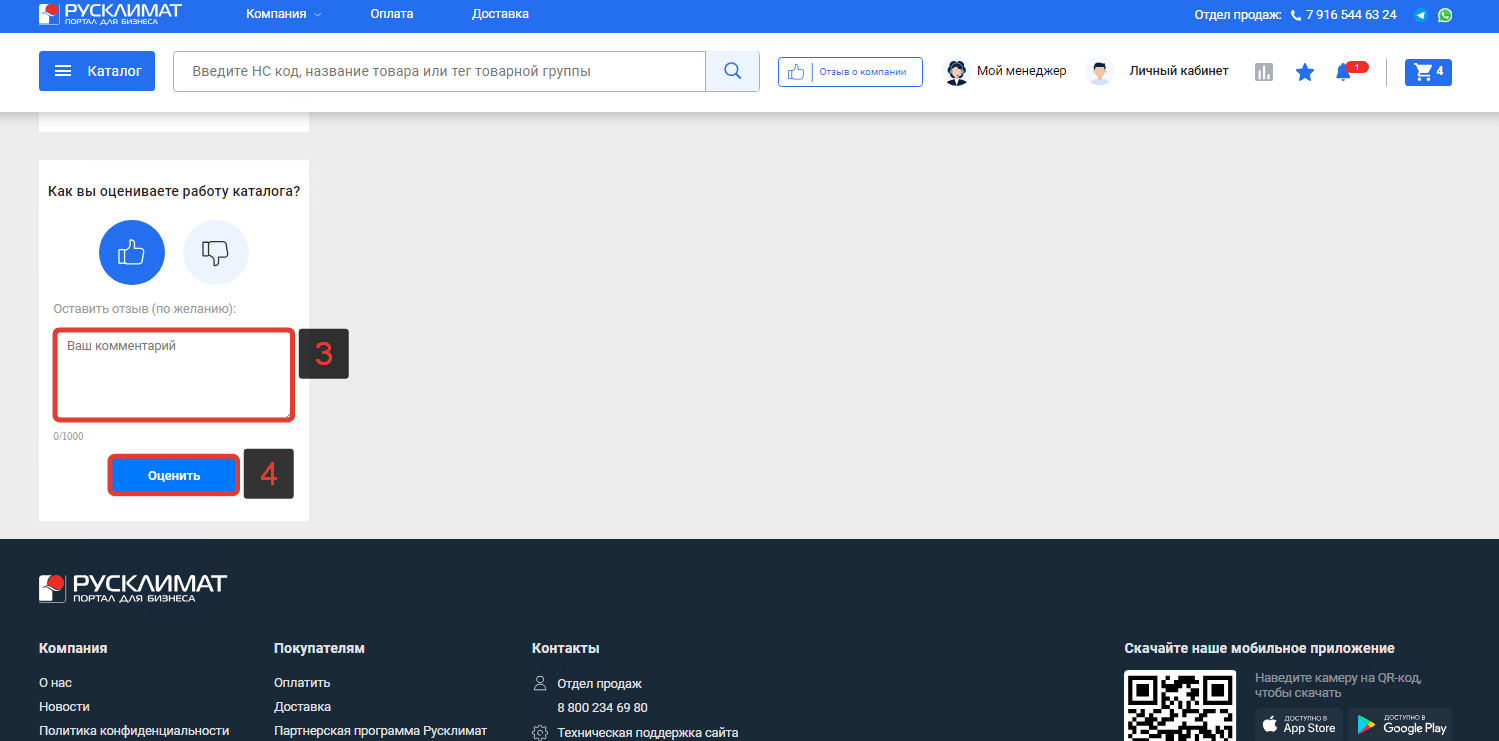Open footer Доставка link under Покупателям
Image resolution: width=1499 pixels, height=741 pixels.
303,707
